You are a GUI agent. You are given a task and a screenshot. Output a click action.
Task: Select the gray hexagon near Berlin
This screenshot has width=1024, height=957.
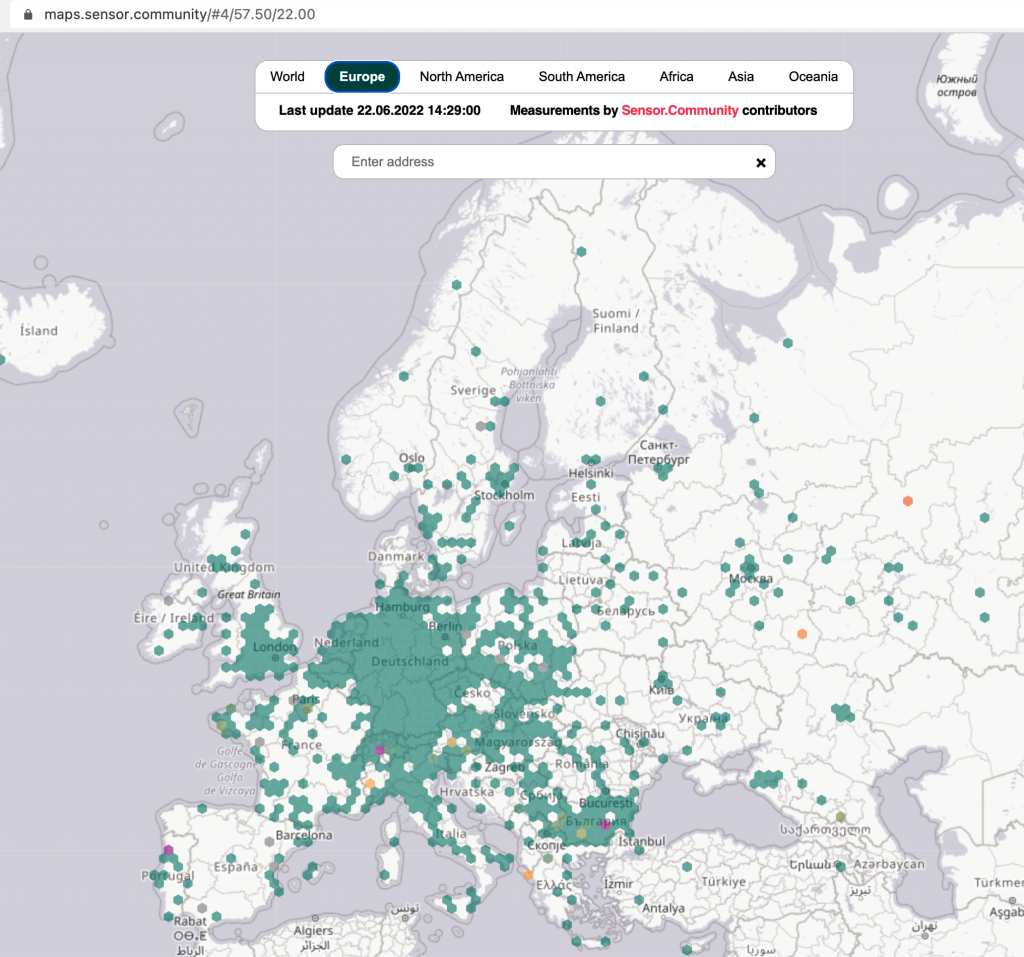[466, 633]
